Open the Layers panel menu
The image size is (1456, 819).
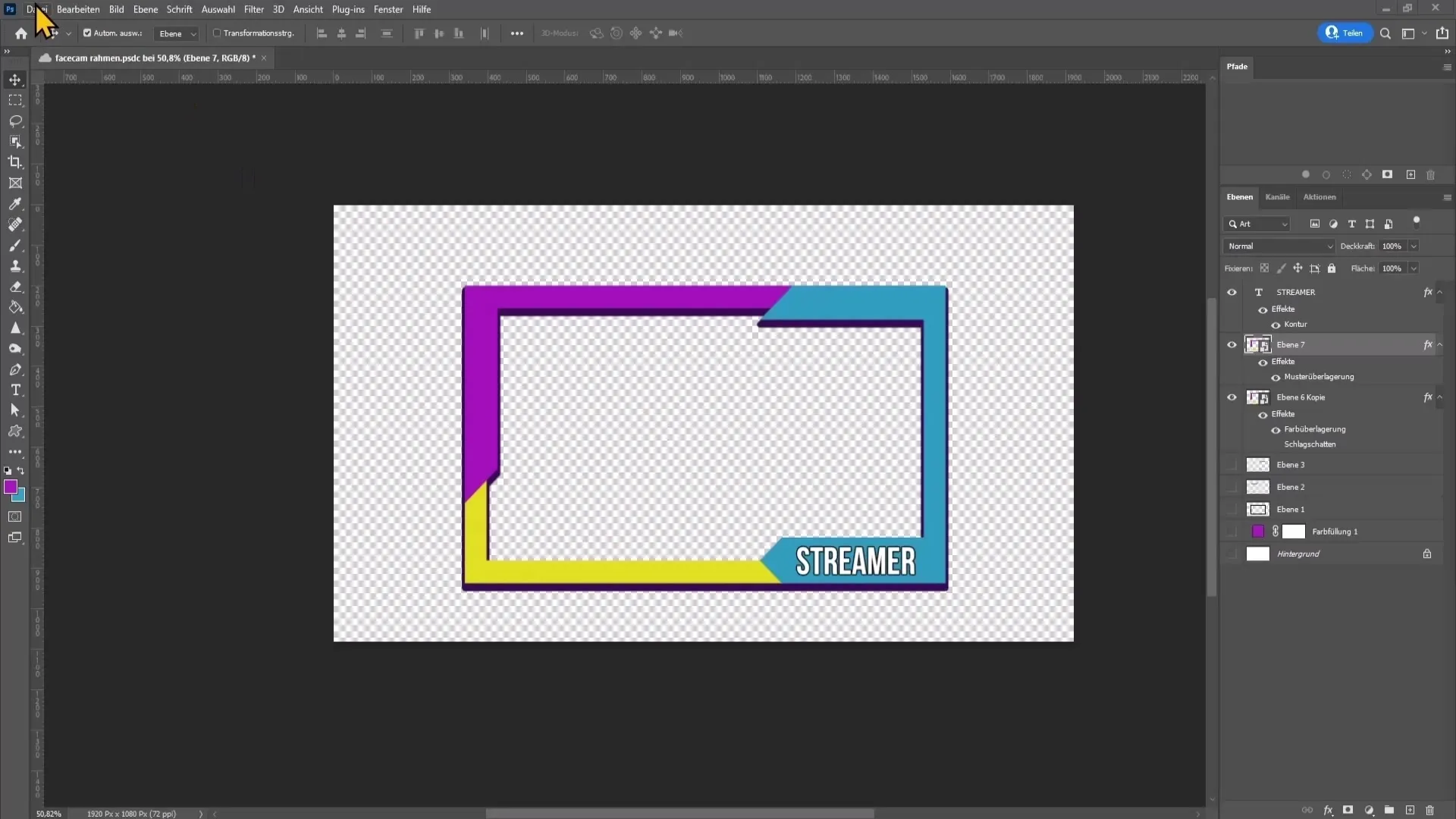1447,197
